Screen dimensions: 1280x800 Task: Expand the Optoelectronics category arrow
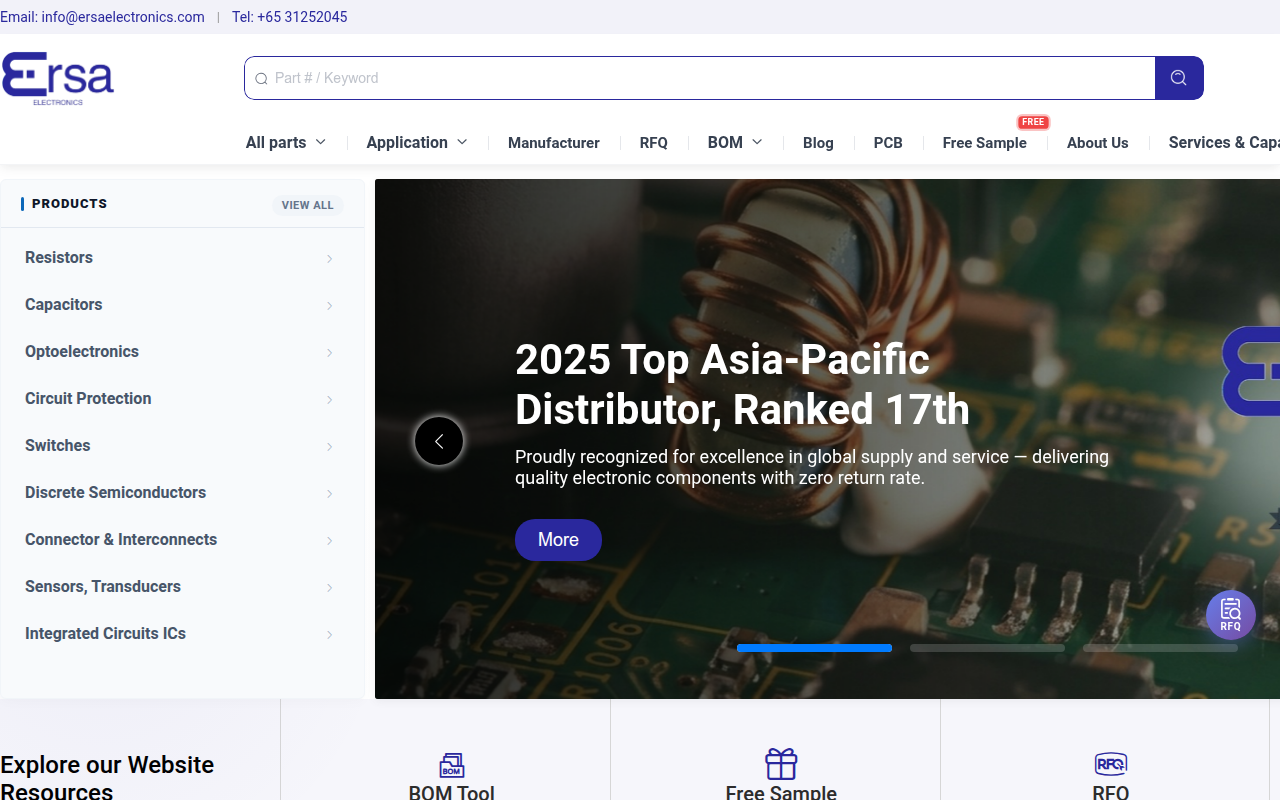[329, 353]
